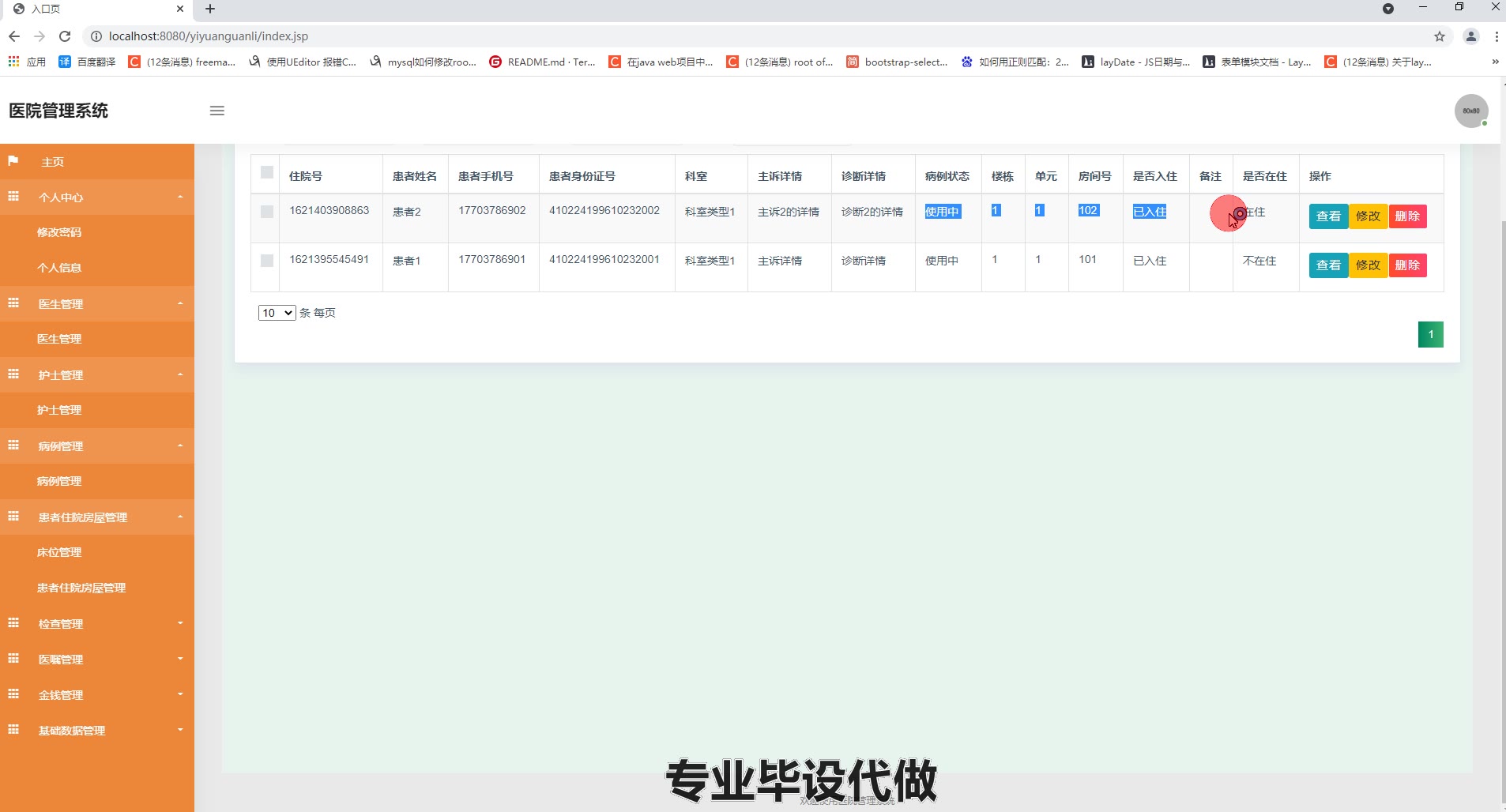Toggle the select-all checkbox in table header
The width and height of the screenshot is (1506, 812).
(x=267, y=172)
